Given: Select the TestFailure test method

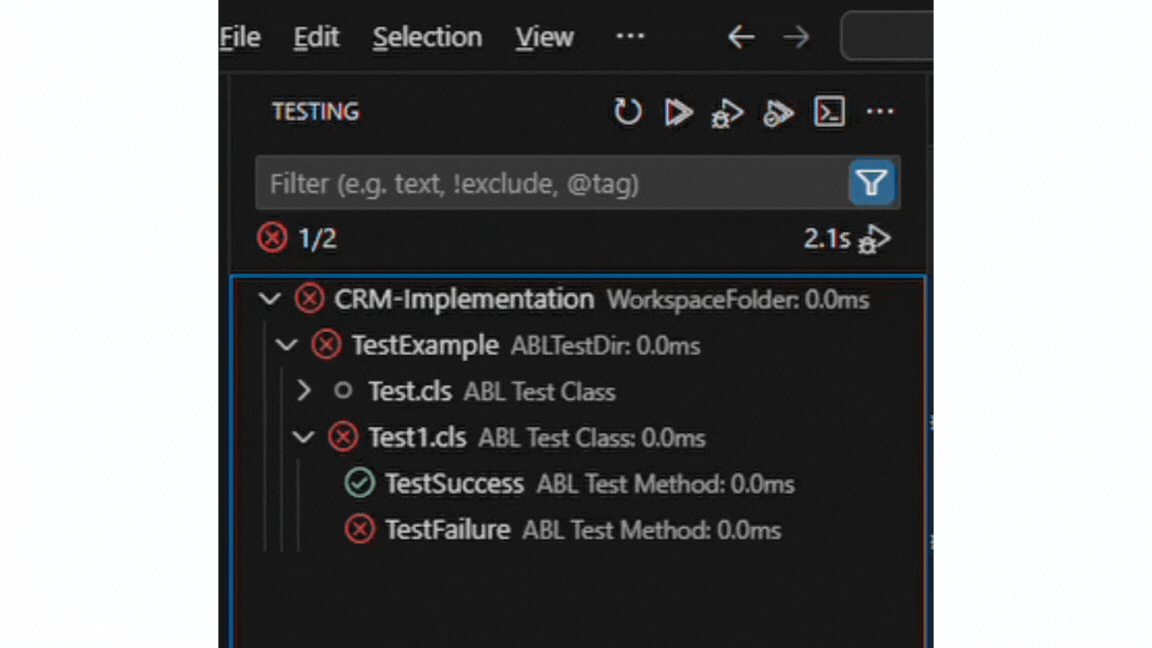Looking at the screenshot, I should click(447, 530).
